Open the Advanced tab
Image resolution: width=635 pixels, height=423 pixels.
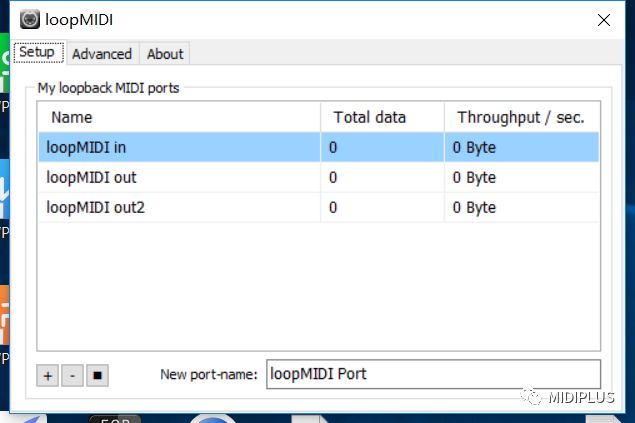point(102,54)
